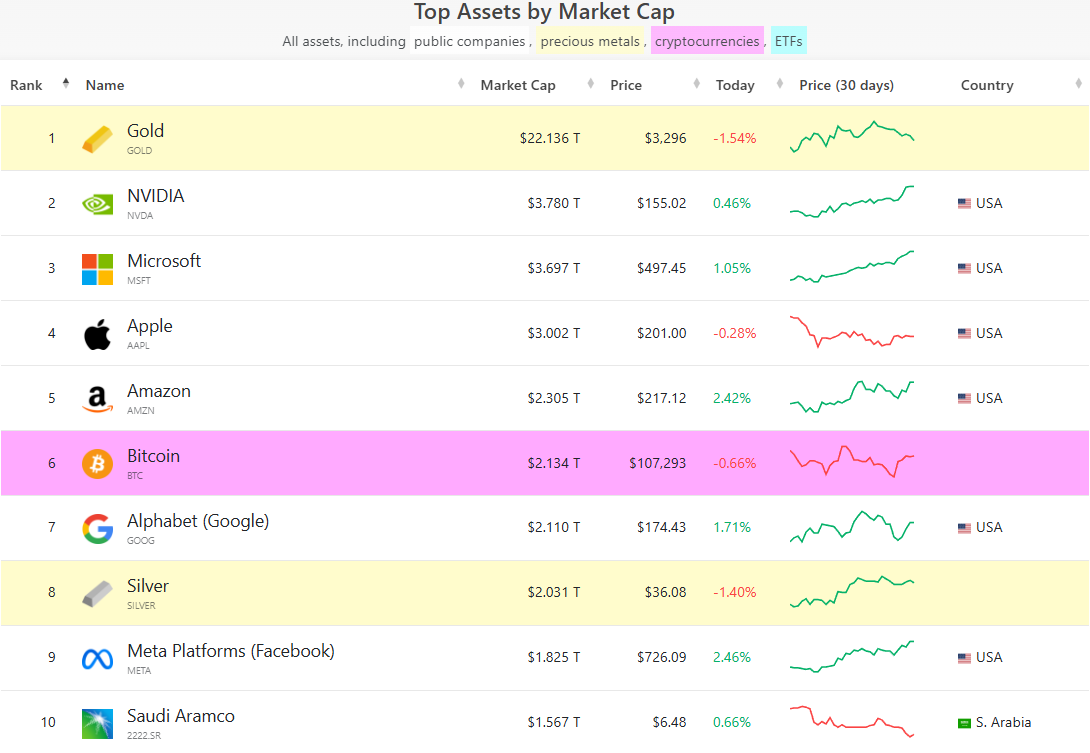The width and height of the screenshot is (1090, 753).
Task: Click the Silver bar icon
Action: click(x=97, y=593)
